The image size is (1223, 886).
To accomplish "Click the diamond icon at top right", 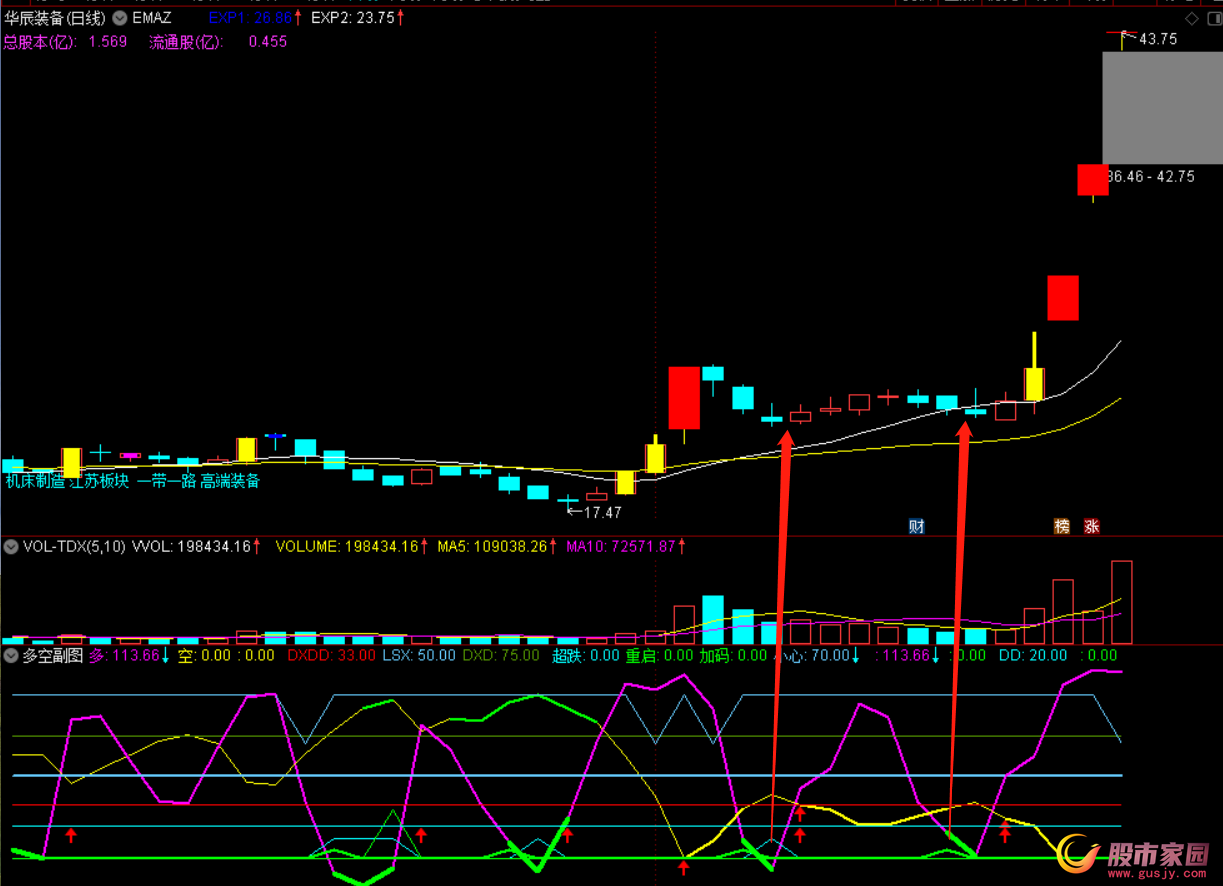I will click(1191, 18).
